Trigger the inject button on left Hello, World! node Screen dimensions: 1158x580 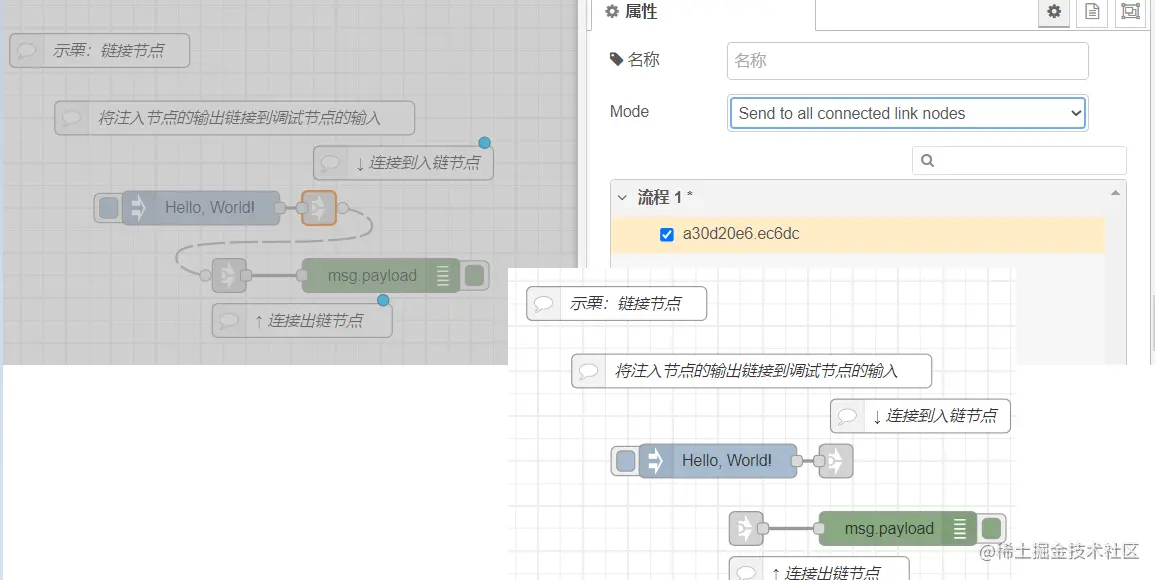pos(109,208)
